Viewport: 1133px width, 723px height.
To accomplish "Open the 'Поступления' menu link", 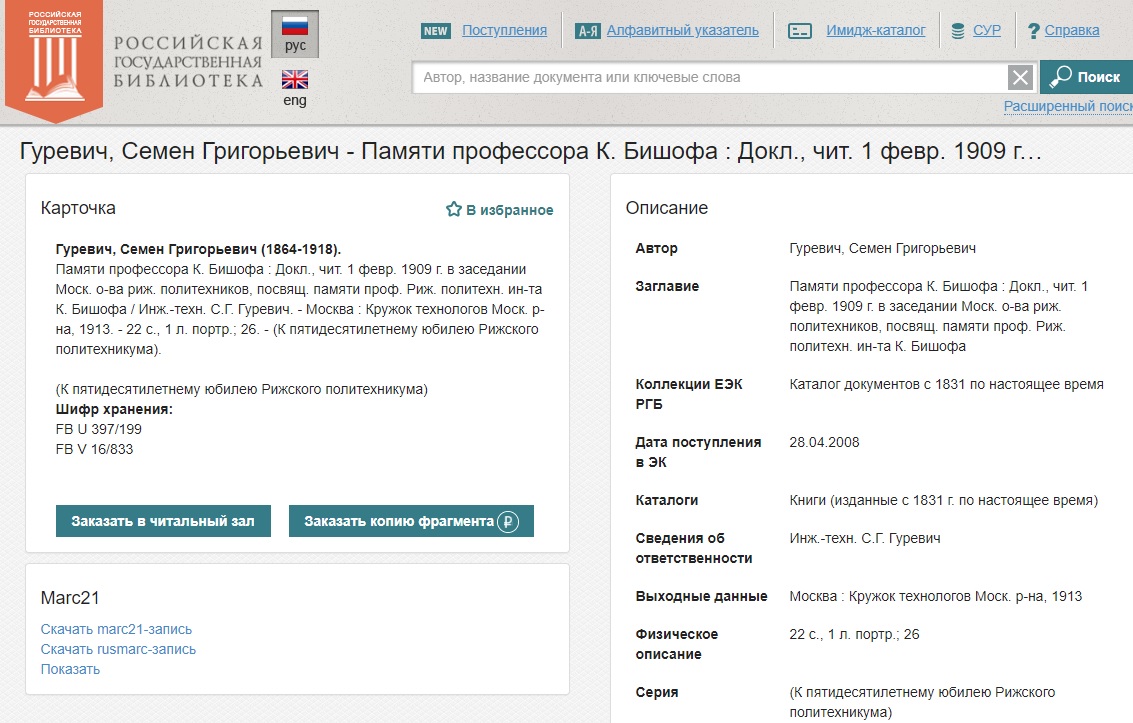I will pyautogui.click(x=504, y=31).
